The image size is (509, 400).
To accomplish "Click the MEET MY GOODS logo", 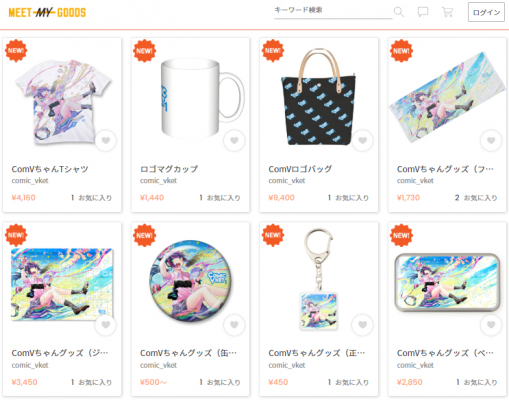I will [47, 13].
